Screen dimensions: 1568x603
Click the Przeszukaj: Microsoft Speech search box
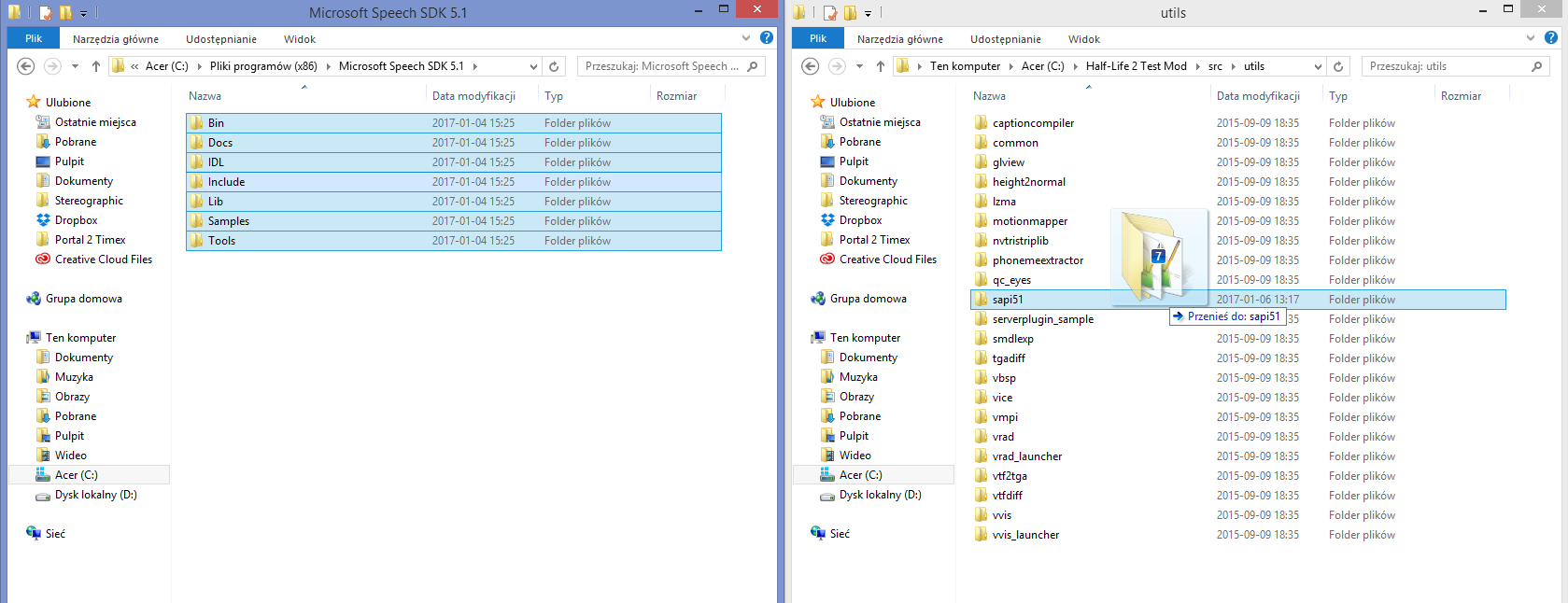point(671,66)
